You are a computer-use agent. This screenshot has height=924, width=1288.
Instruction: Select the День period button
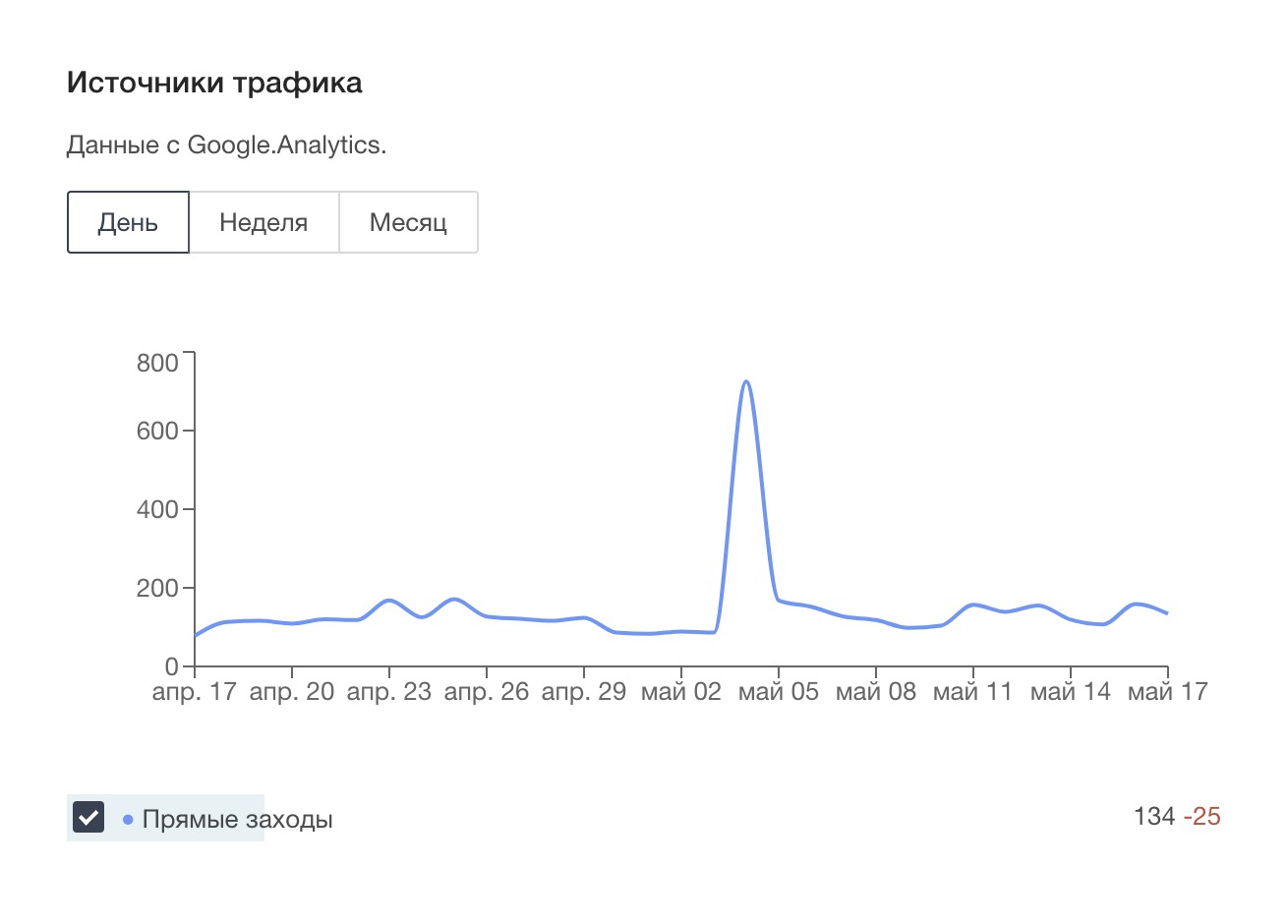pyautogui.click(x=127, y=222)
